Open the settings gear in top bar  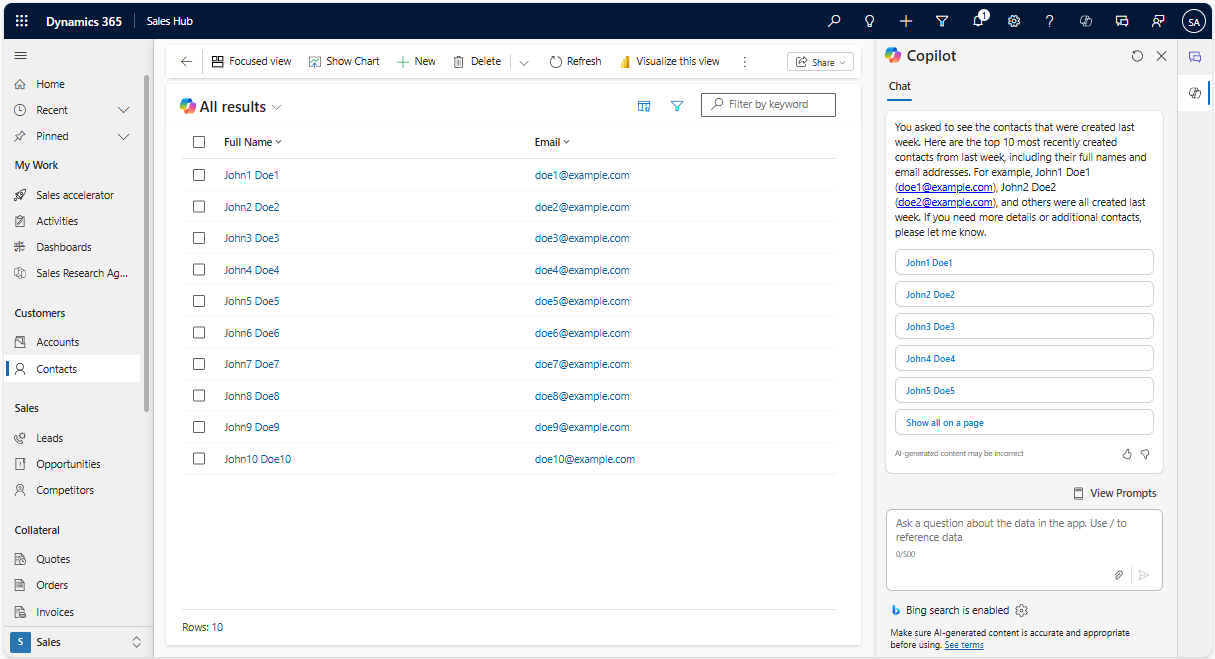1014,21
